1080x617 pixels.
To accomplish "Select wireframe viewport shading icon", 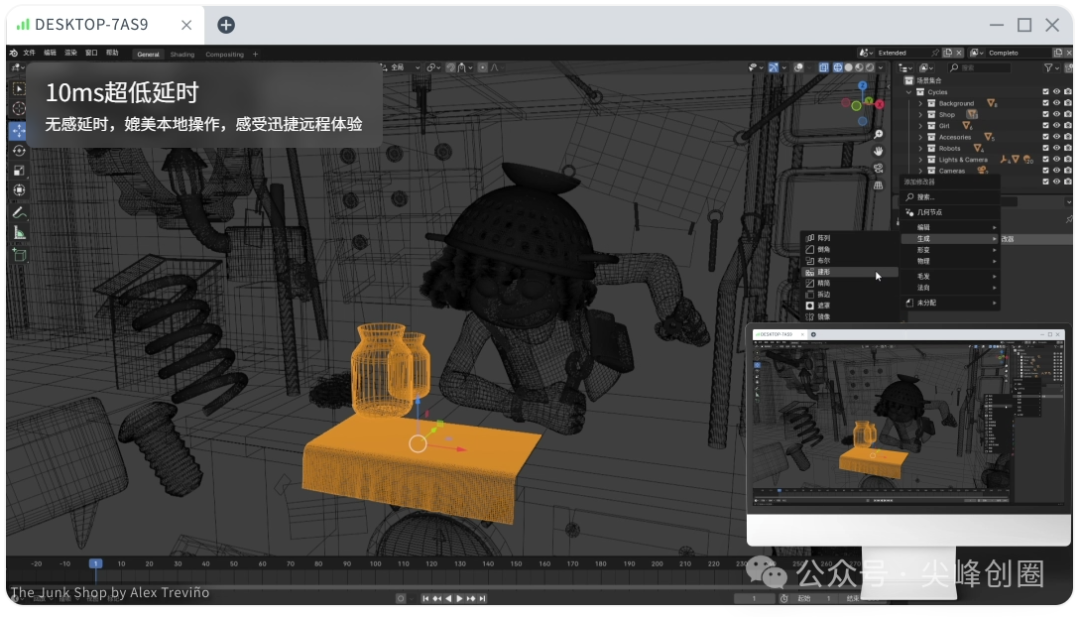I will click(838, 67).
